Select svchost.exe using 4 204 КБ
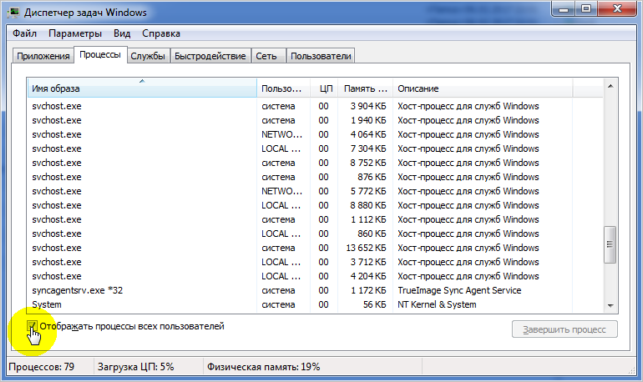The image size is (643, 382). pyautogui.click(x=316, y=276)
